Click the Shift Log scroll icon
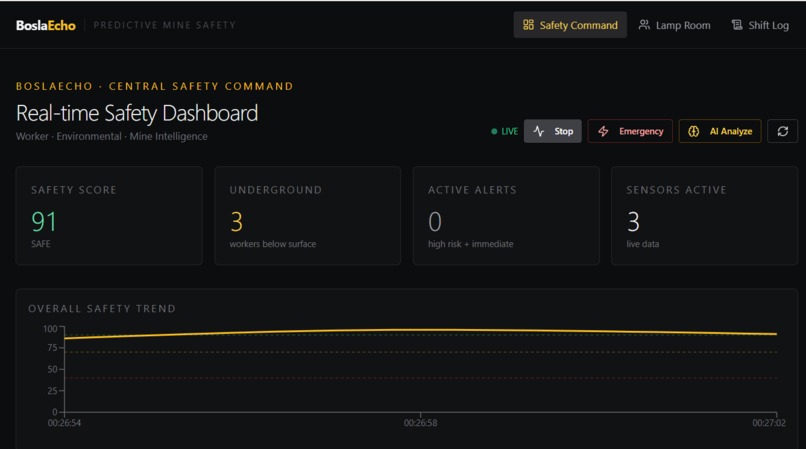Screen dimensions: 806x449 737,25
